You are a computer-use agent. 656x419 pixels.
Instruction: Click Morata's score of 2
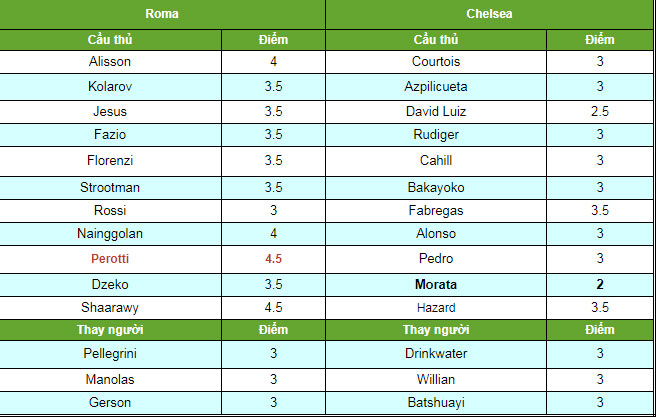coord(599,284)
